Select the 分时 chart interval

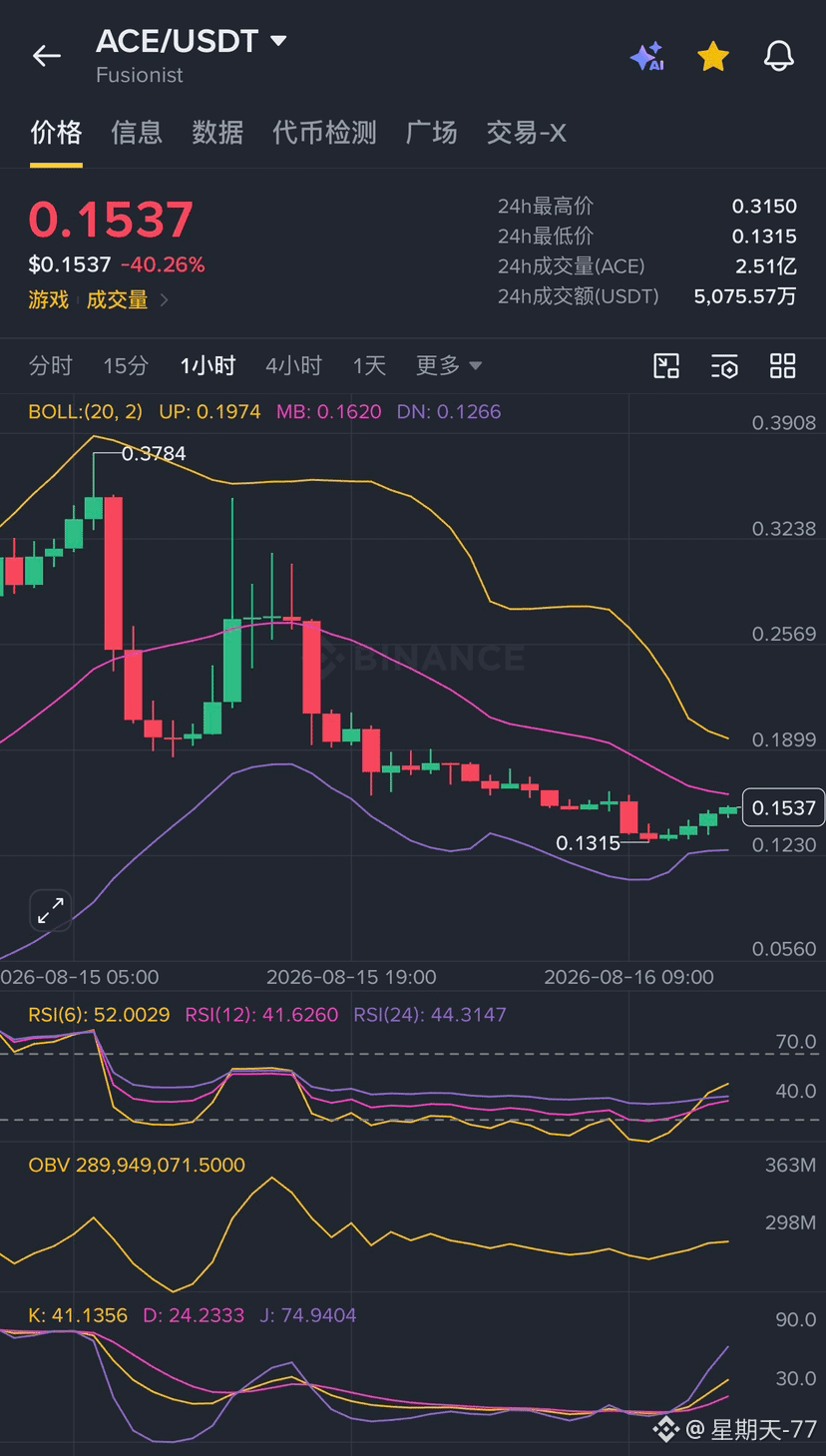pyautogui.click(x=50, y=365)
